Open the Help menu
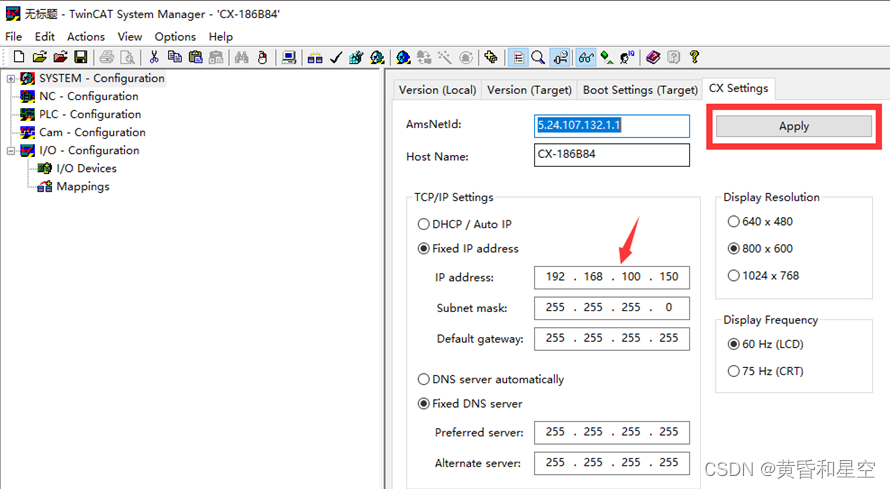 coord(221,37)
